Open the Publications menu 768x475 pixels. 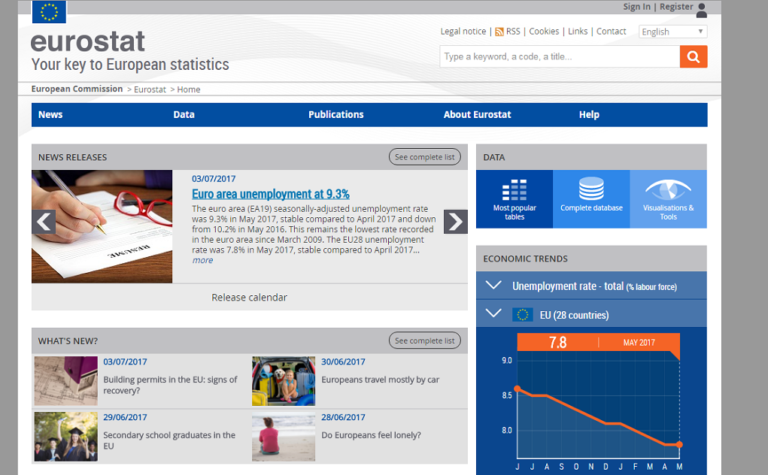[x=336, y=115]
